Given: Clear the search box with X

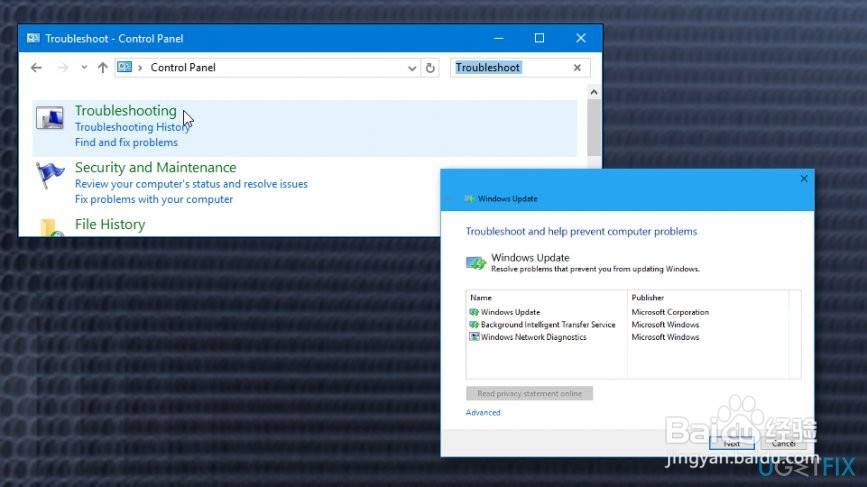Looking at the screenshot, I should tap(577, 67).
